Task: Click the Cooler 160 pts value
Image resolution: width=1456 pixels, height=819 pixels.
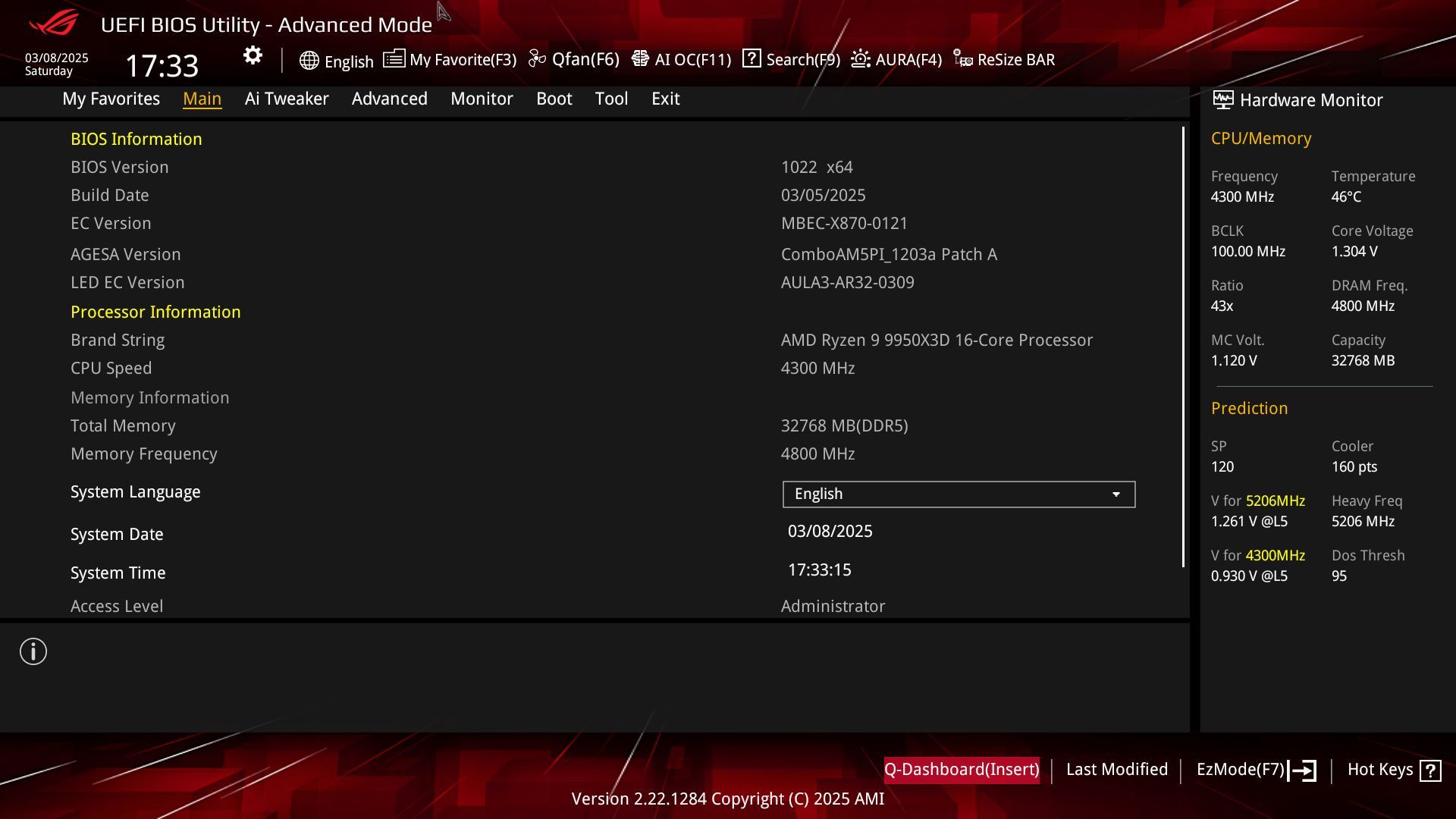Action: [1354, 467]
